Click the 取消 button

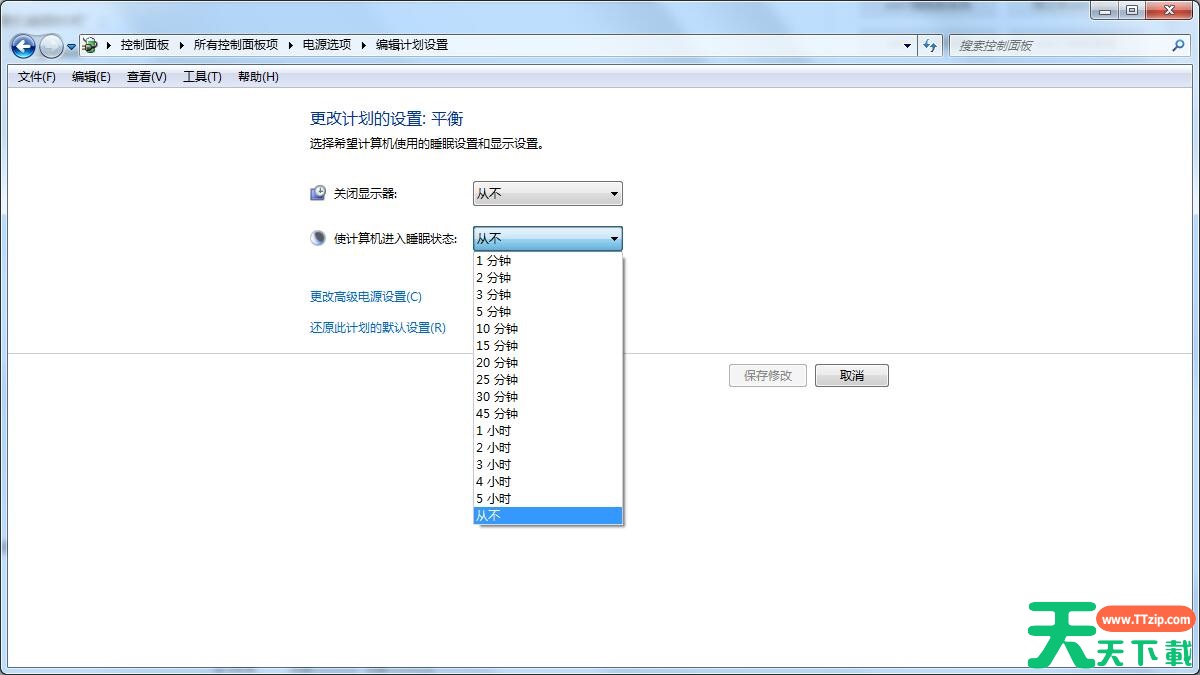coord(852,376)
